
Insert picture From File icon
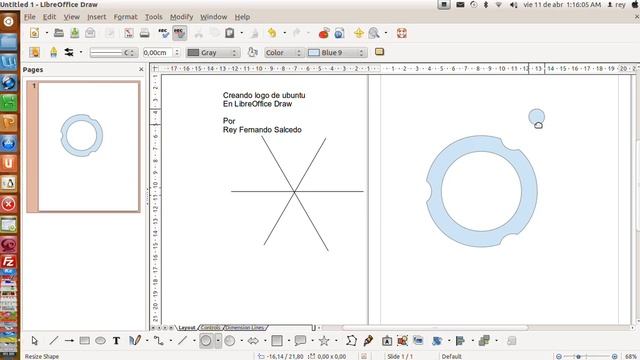coord(402,340)
